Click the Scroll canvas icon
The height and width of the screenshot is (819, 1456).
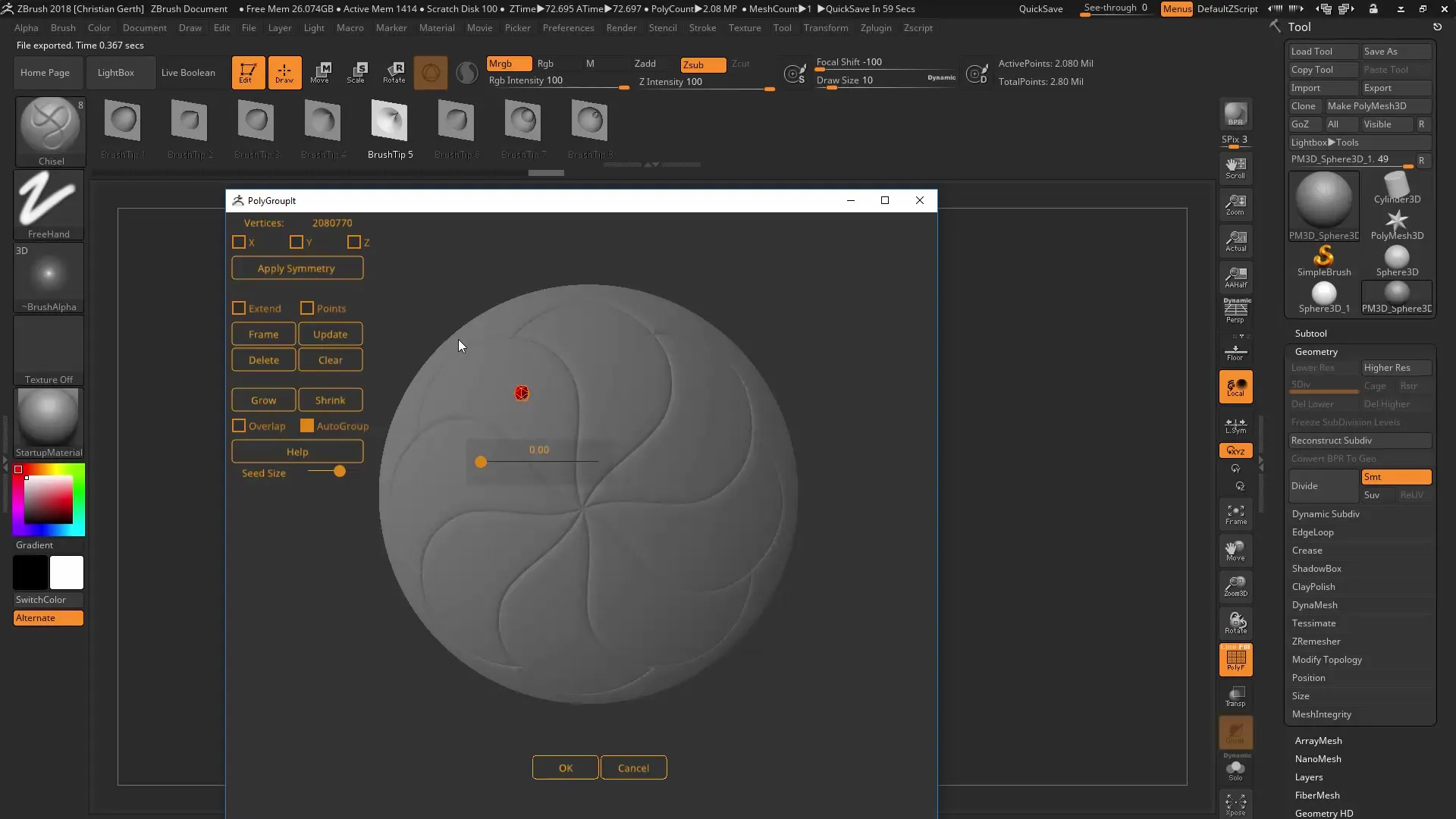1235,168
